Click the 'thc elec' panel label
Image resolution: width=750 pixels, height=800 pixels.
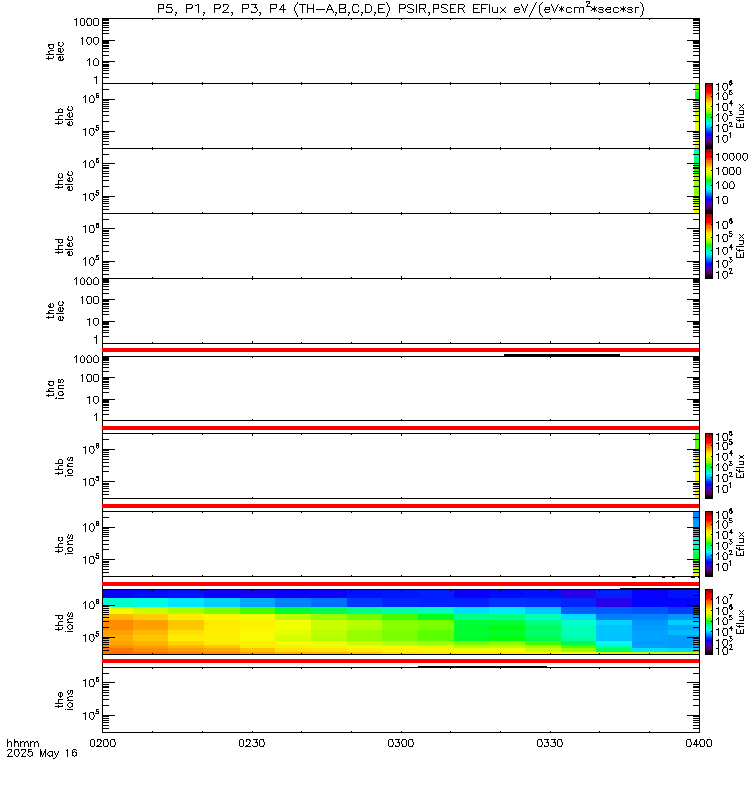[x=64, y=181]
